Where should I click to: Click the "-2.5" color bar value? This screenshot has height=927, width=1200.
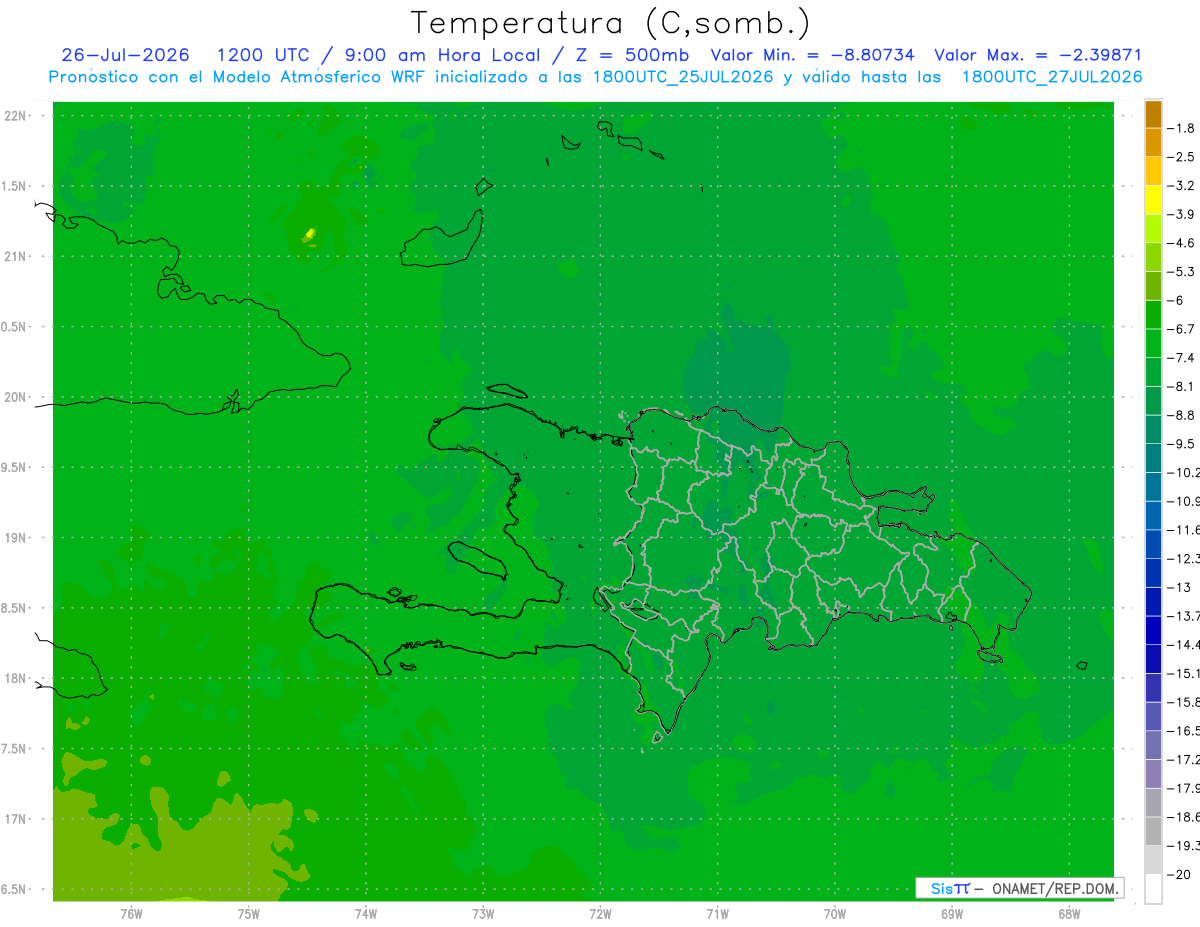coord(1181,157)
